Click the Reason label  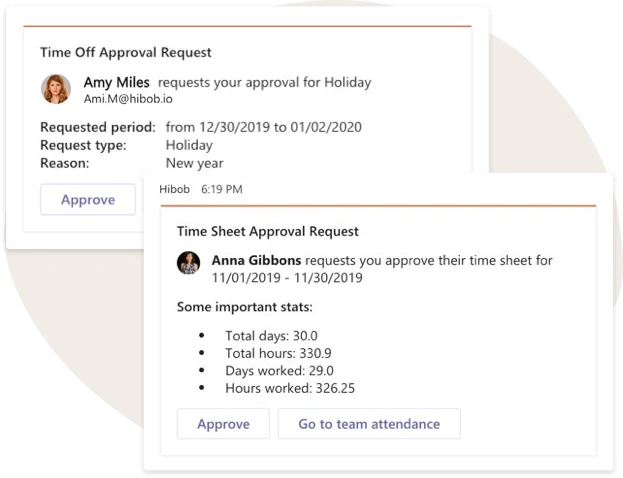[x=65, y=163]
